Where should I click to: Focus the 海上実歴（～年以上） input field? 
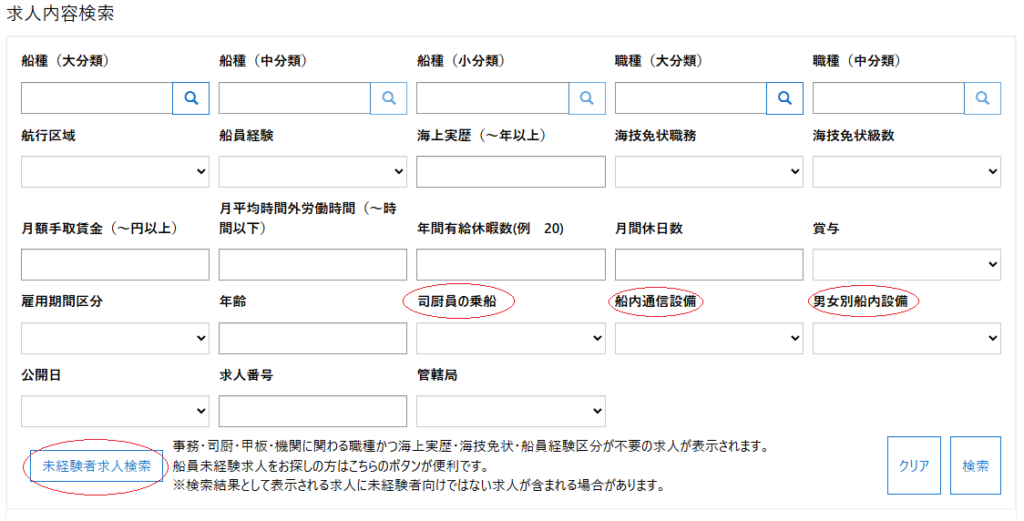511,172
